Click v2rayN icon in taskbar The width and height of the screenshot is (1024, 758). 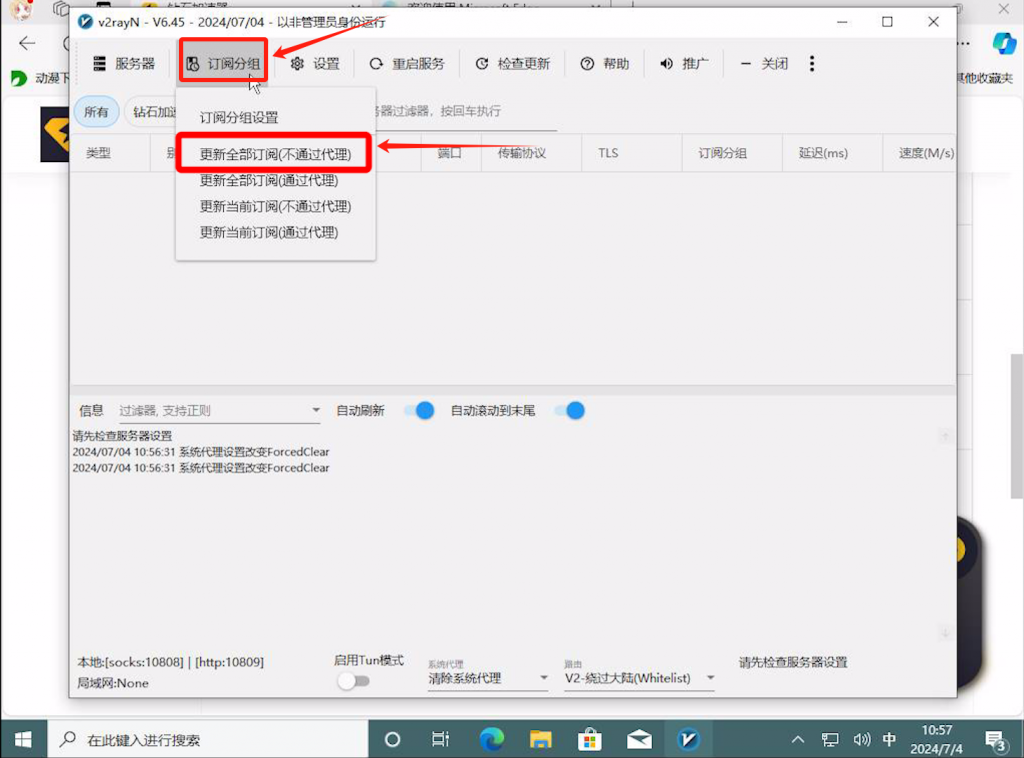[x=688, y=740]
